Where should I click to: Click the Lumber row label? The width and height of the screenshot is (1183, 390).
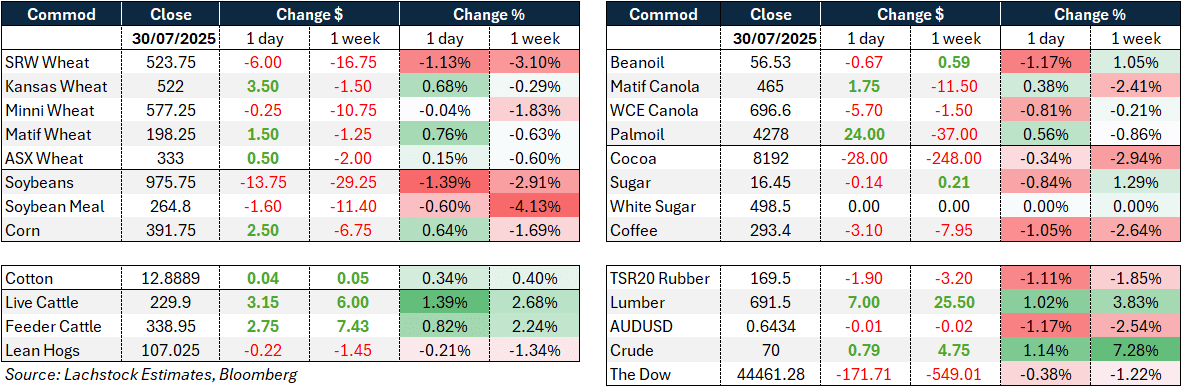[x=636, y=302]
